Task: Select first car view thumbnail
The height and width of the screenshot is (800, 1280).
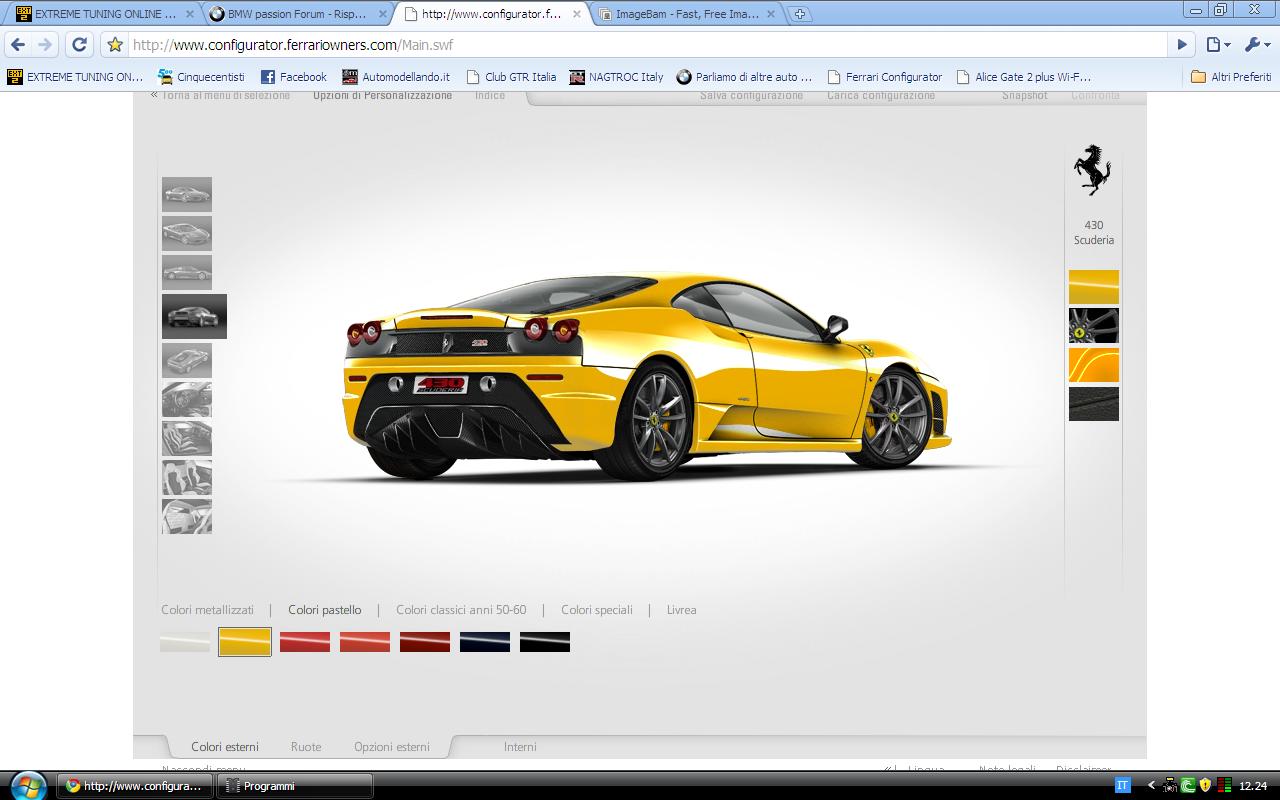Action: pyautogui.click(x=187, y=194)
